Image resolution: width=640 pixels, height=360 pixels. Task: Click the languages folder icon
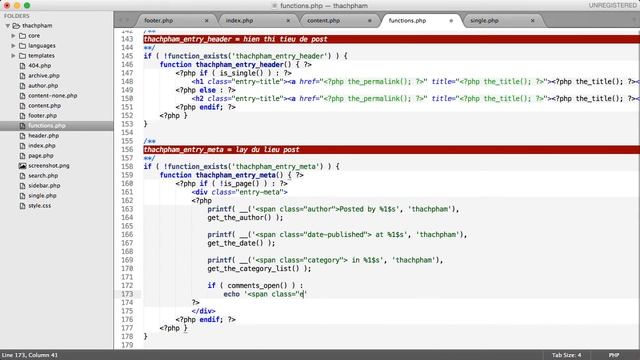[22, 46]
